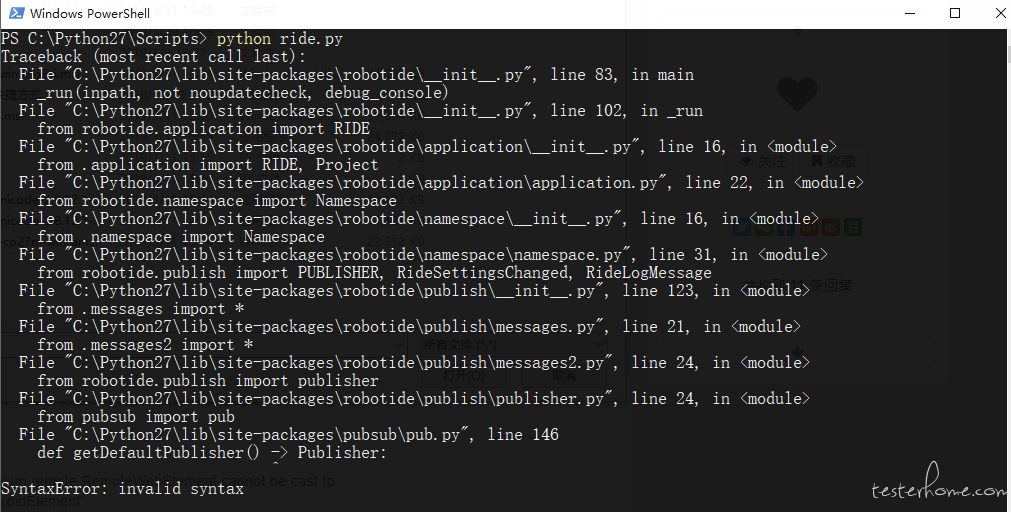The width and height of the screenshot is (1011, 512).
Task: Click the faded 关注 follow button
Action: [763, 161]
